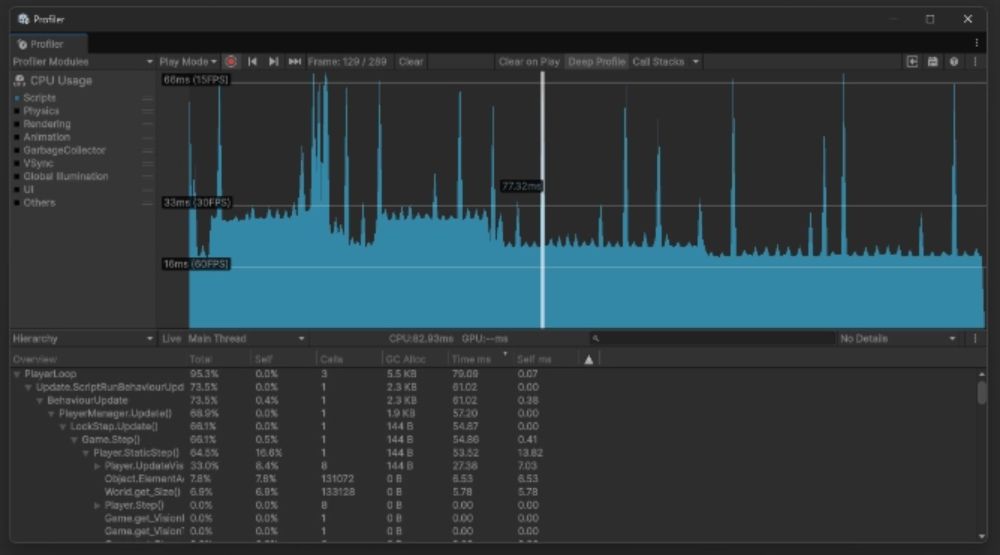Expand the Player.UpdateVis row

[97, 466]
